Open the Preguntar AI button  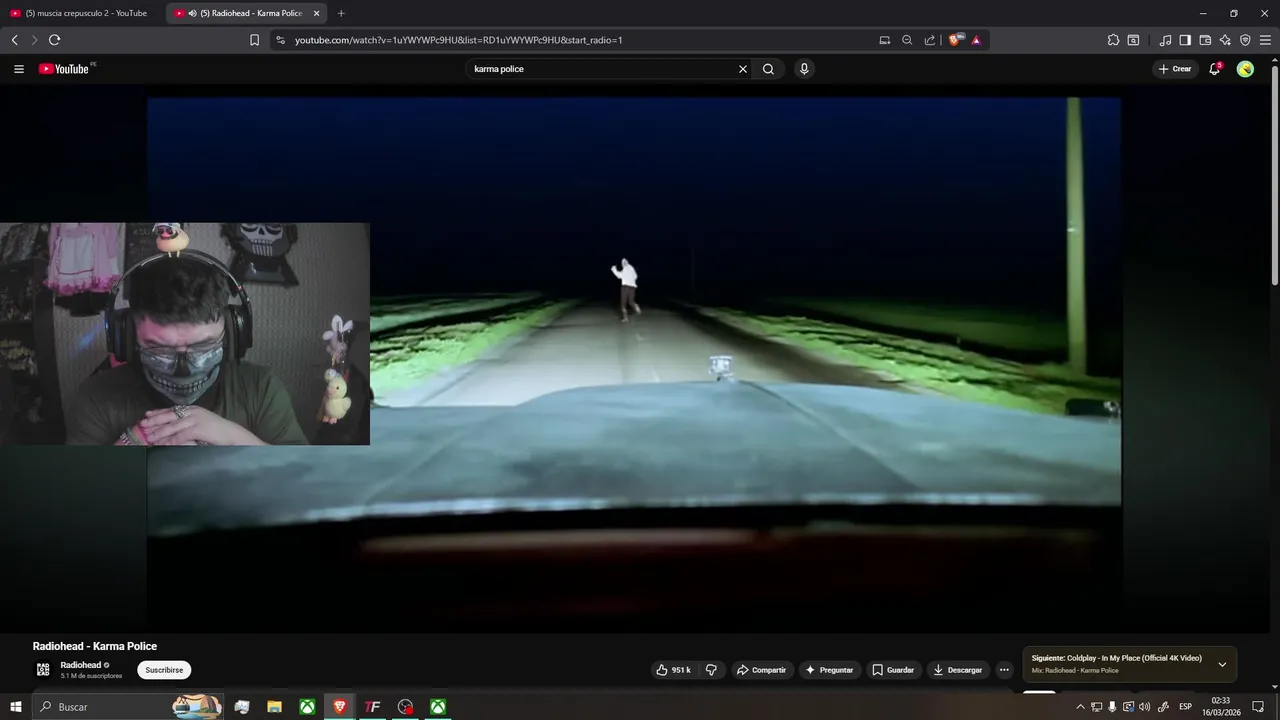pyautogui.click(x=830, y=670)
